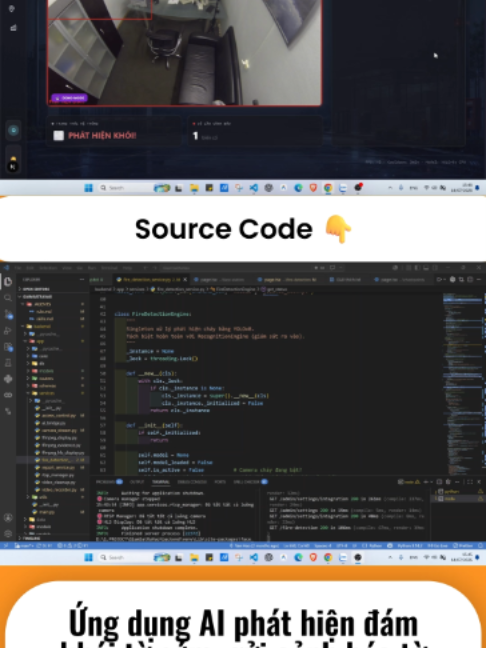Open main.py in Explorer tree
The image size is (486, 648).
pyautogui.click(x=53, y=512)
